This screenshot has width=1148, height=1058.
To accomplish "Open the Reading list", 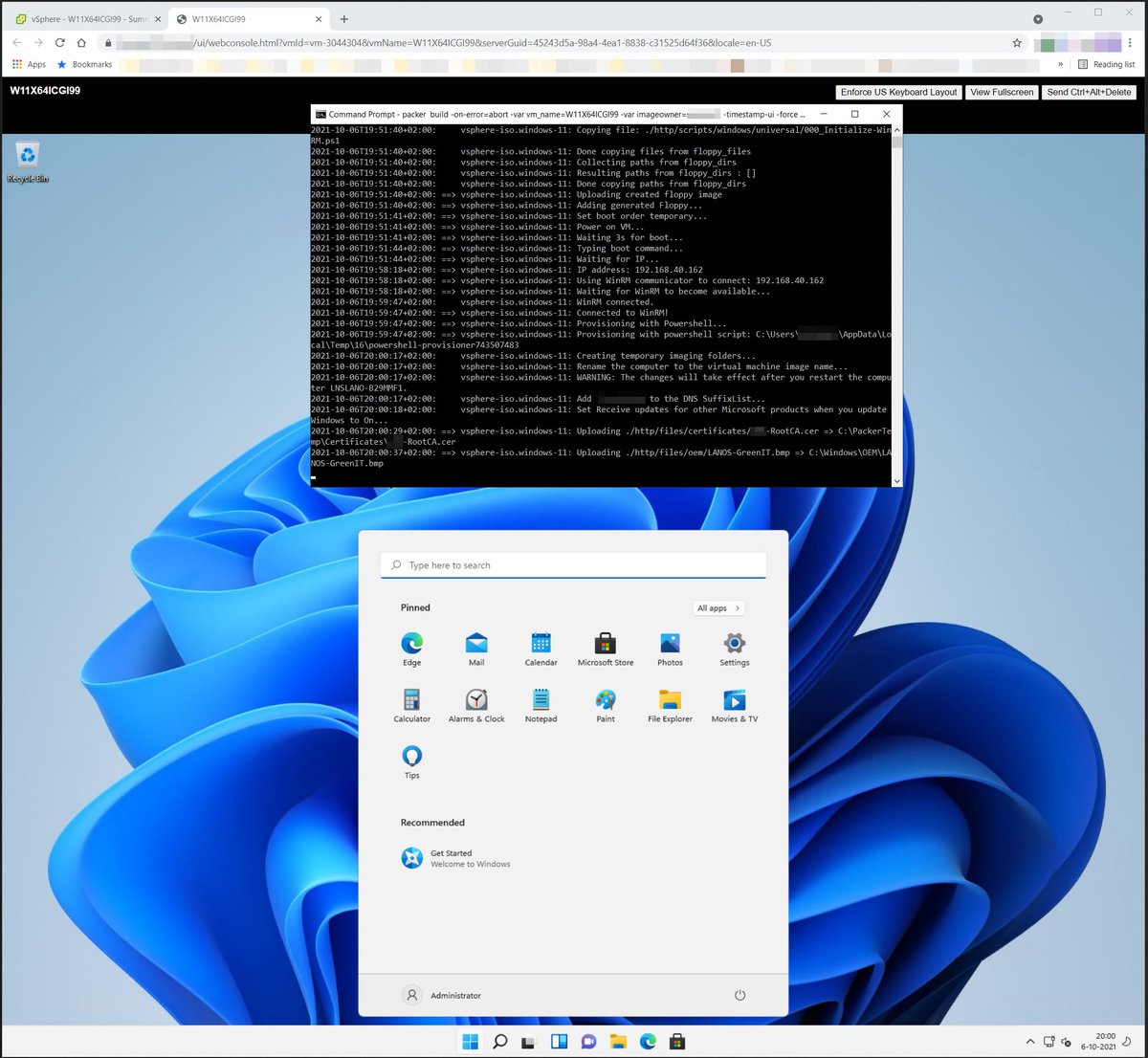I will [1106, 64].
